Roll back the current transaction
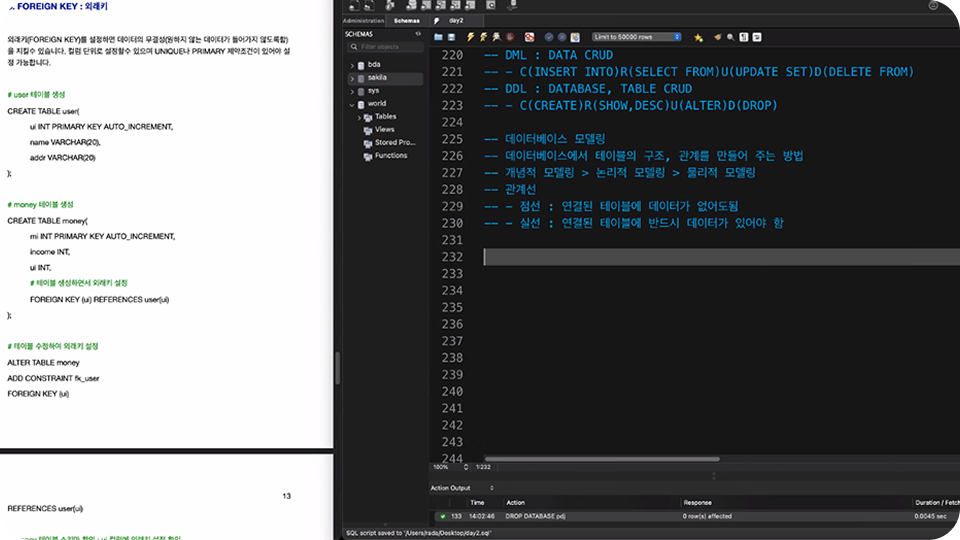The height and width of the screenshot is (540, 960). click(x=562, y=37)
